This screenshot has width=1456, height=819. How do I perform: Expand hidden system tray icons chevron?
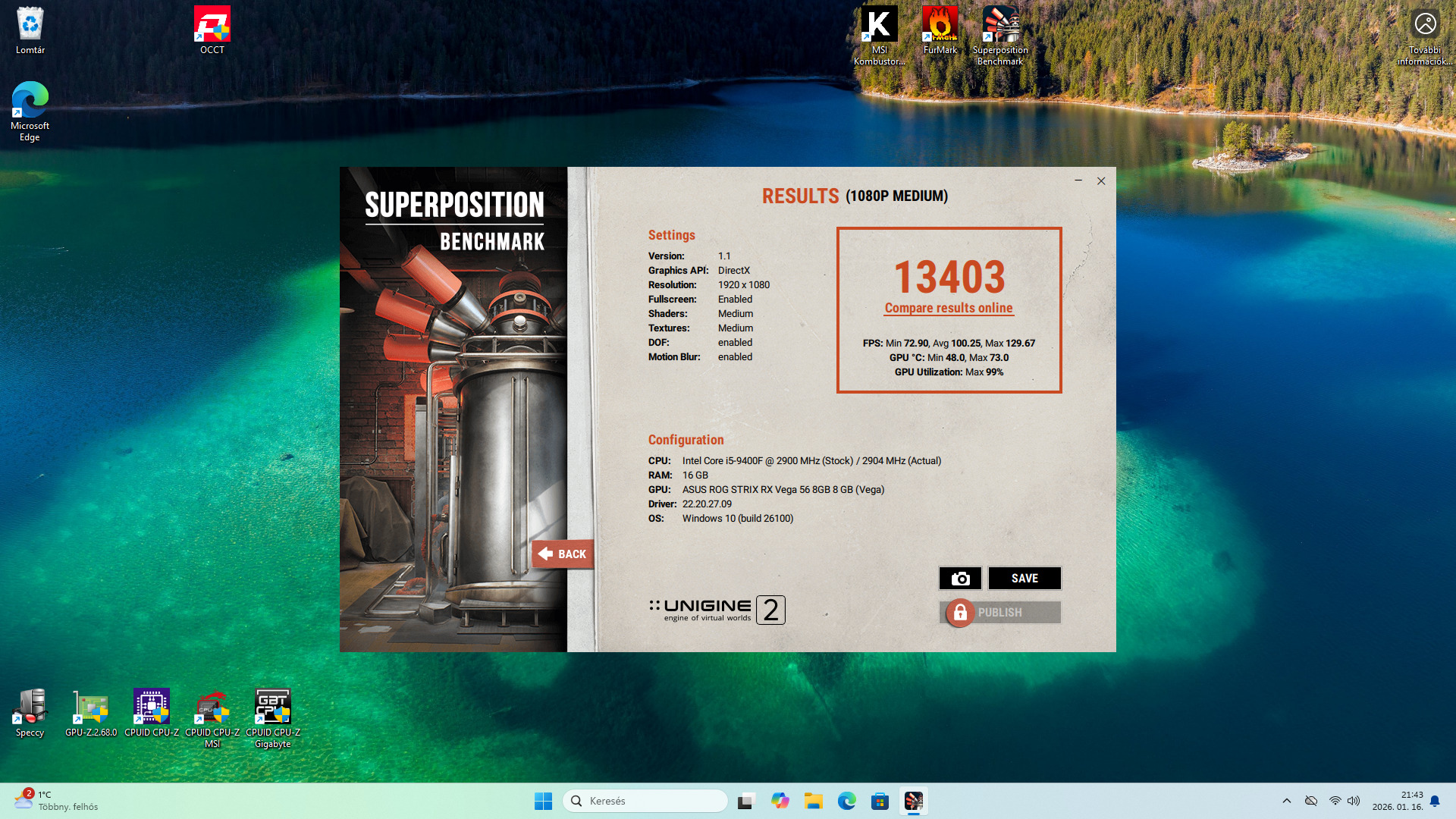(1286, 801)
